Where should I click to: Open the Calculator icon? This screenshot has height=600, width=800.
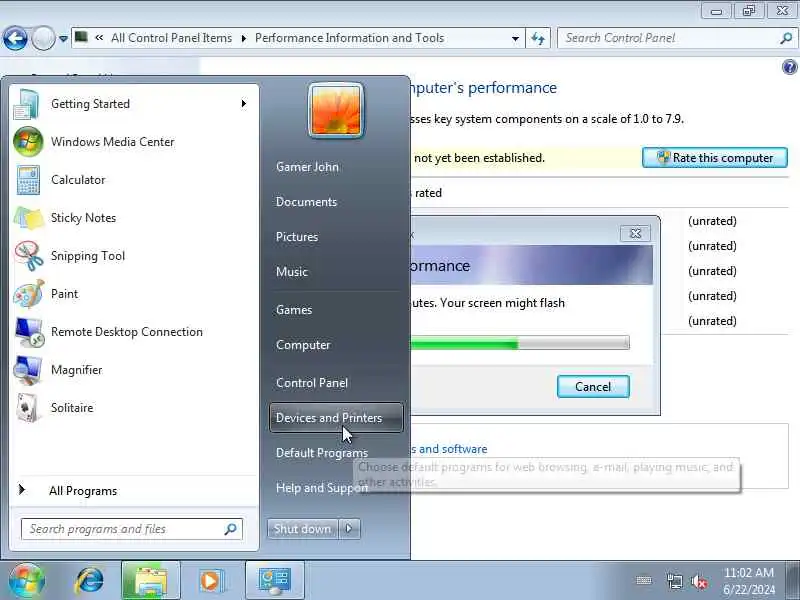click(28, 180)
